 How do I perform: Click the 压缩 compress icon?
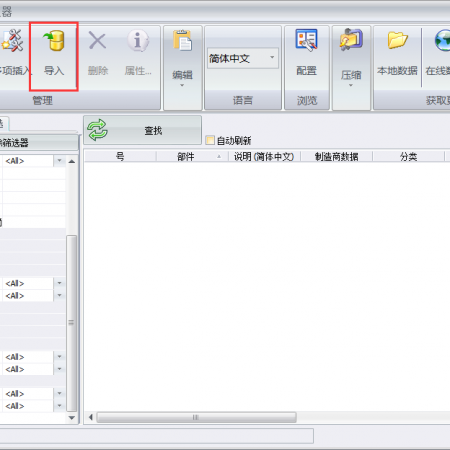351,39
